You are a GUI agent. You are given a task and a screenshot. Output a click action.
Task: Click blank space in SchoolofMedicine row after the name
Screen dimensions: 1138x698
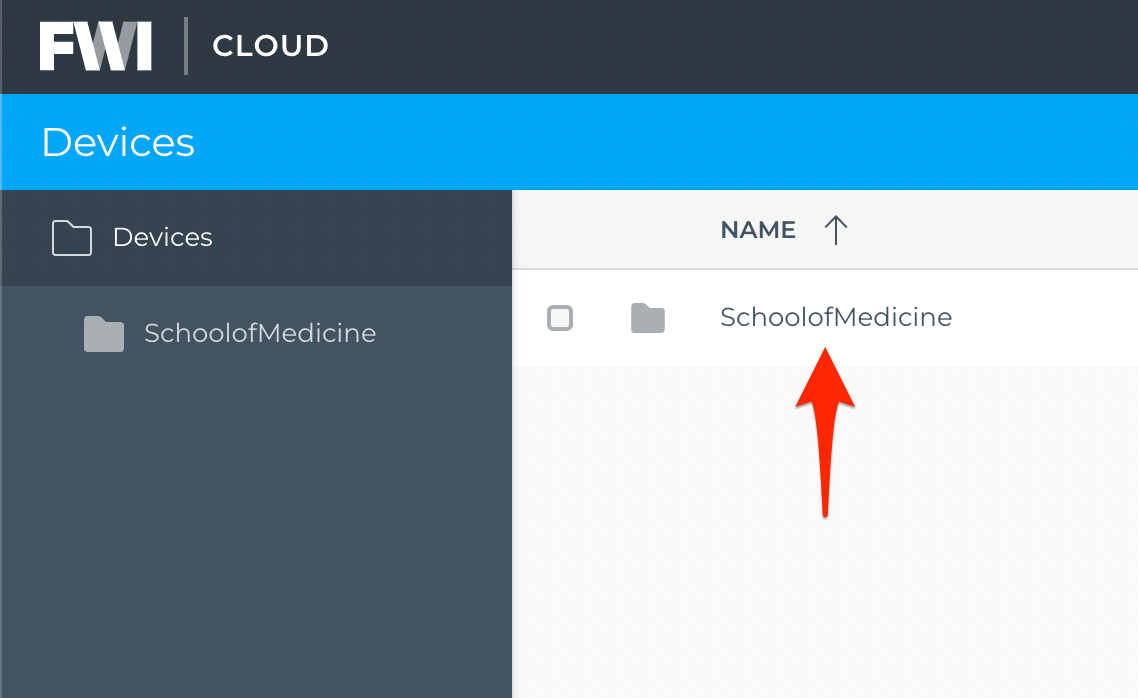(x=1045, y=318)
